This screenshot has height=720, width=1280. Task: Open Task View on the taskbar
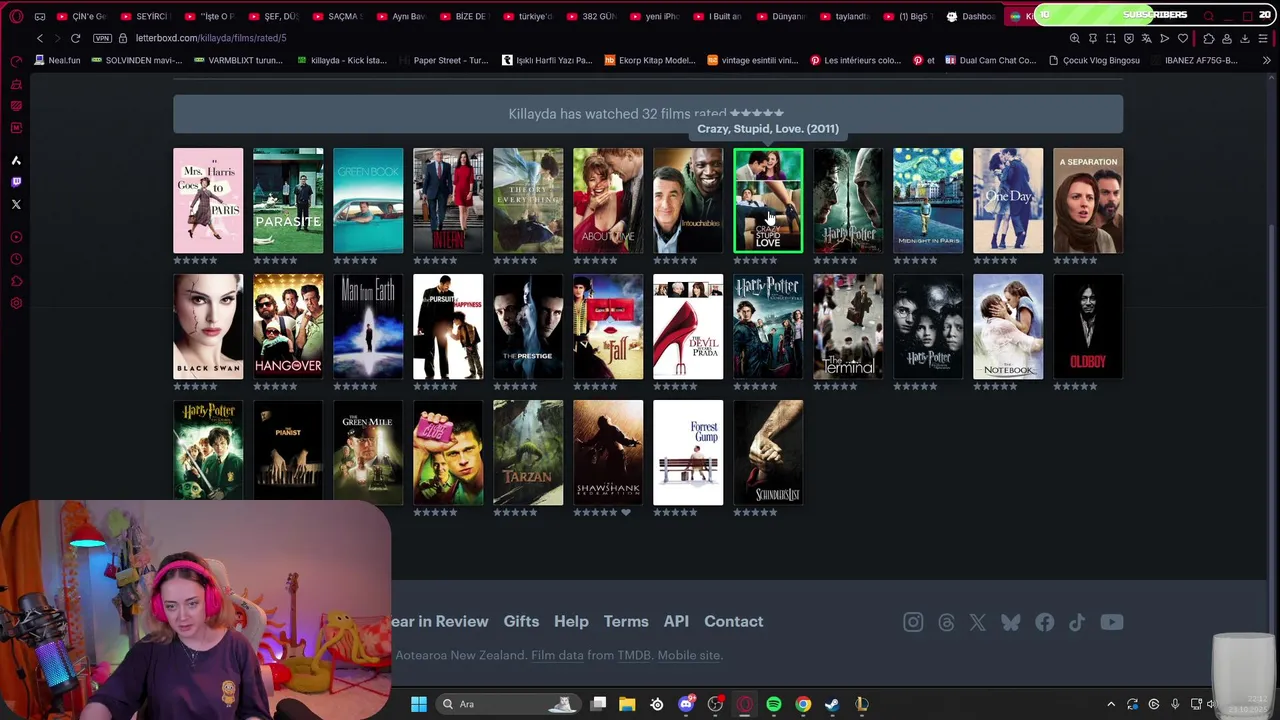598,704
